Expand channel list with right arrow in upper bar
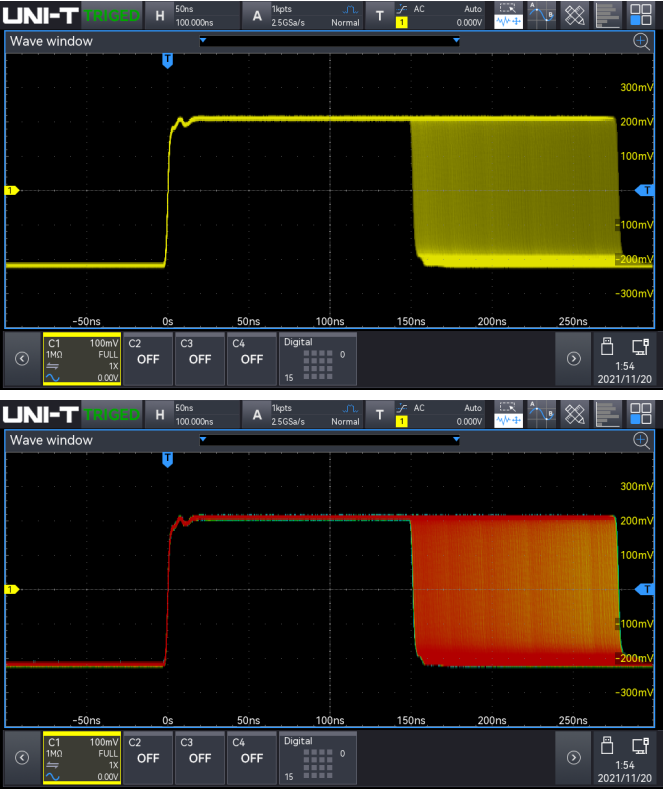This screenshot has height=789, width=666. (x=573, y=357)
